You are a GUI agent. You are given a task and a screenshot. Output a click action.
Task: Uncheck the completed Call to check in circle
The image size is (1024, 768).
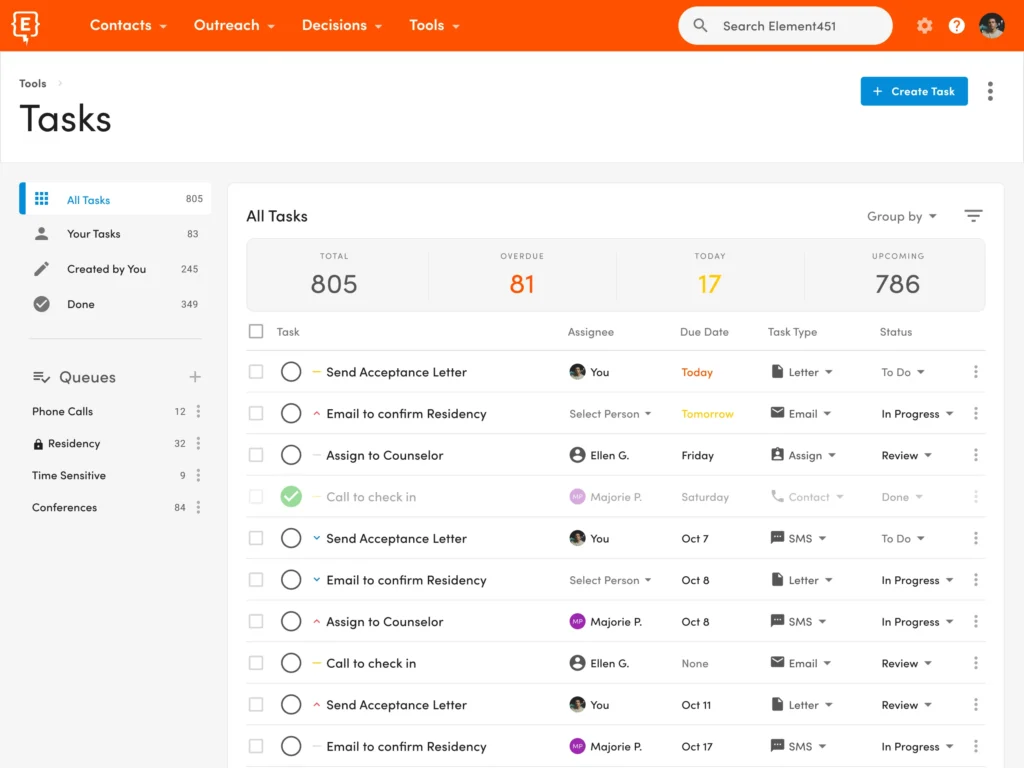click(291, 497)
